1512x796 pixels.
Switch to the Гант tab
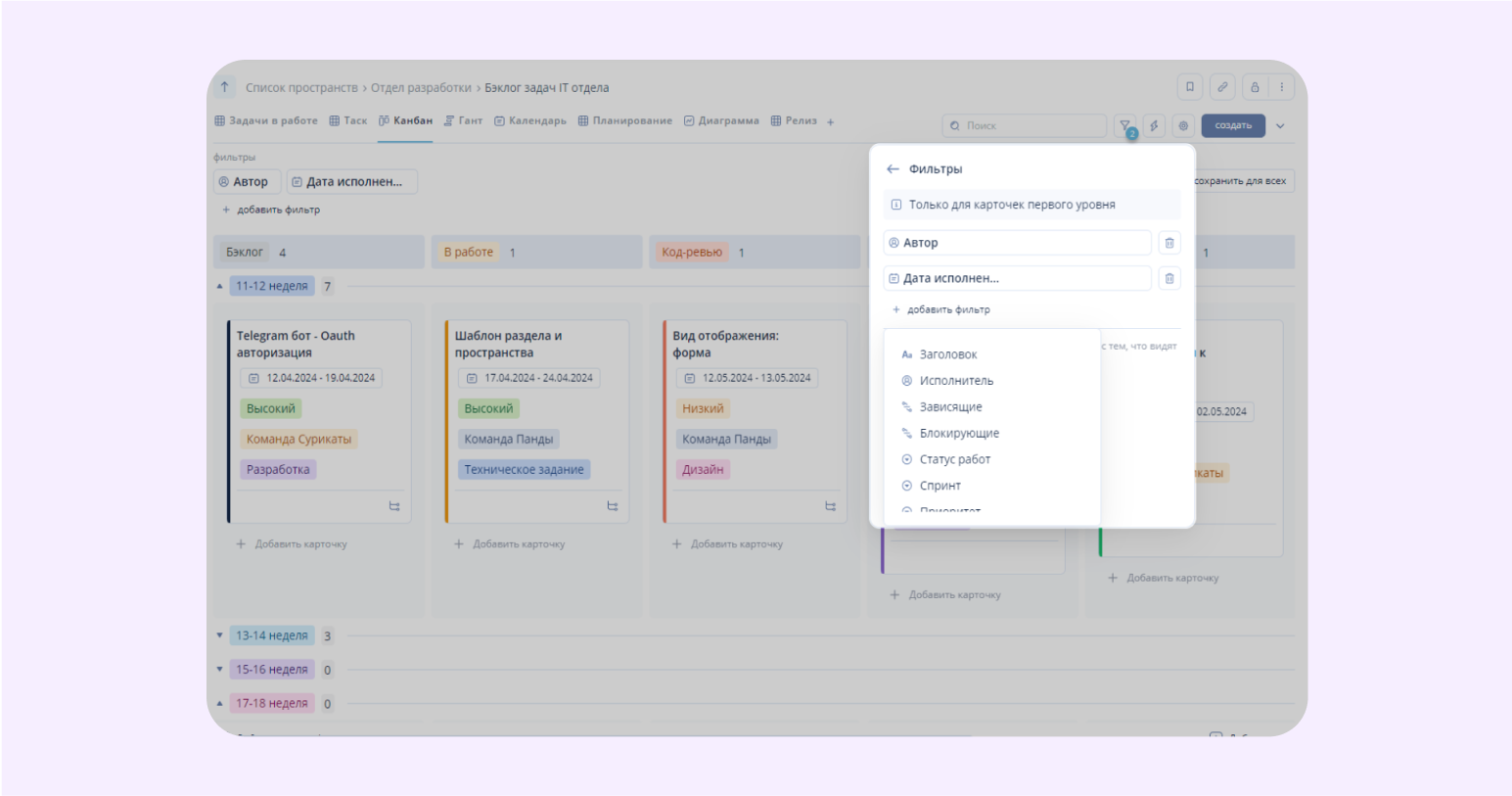click(463, 121)
